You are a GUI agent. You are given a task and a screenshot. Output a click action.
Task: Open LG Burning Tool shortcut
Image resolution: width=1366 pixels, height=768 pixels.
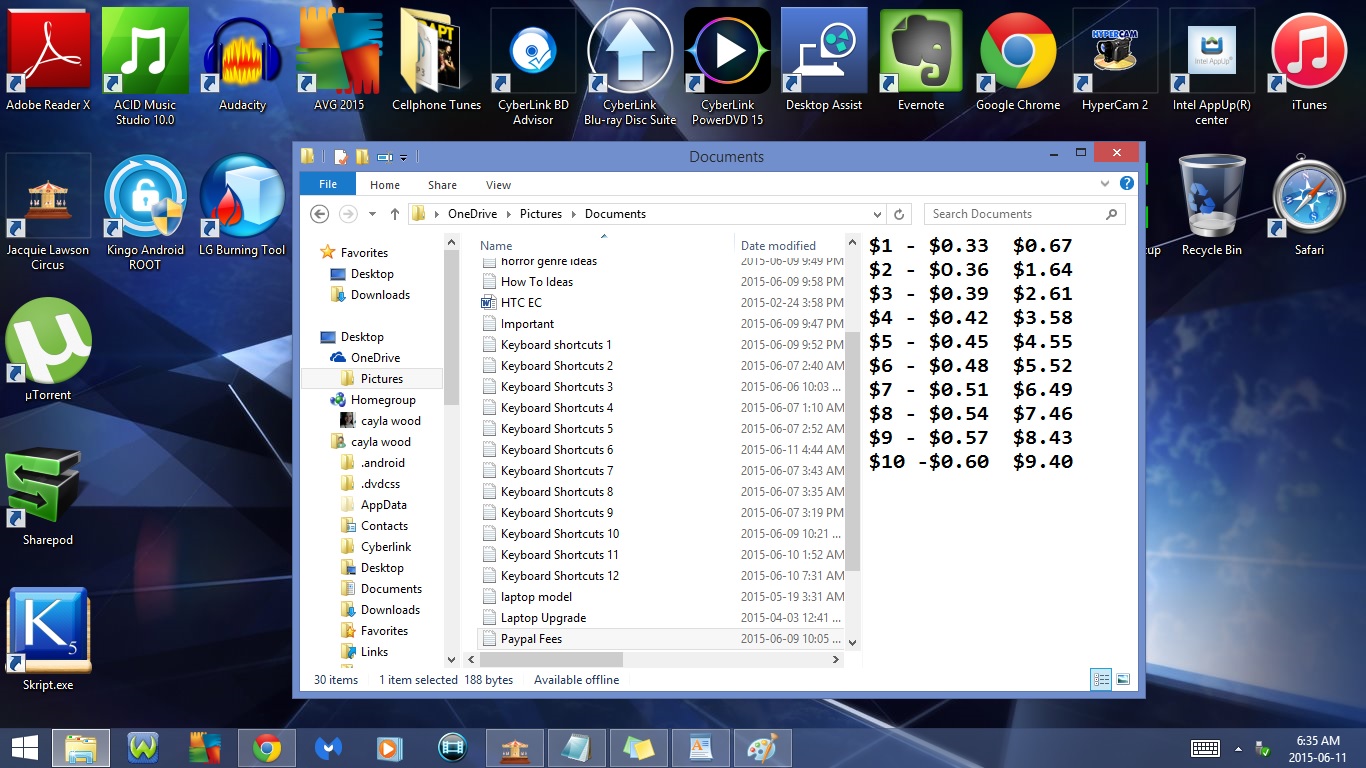[242, 205]
